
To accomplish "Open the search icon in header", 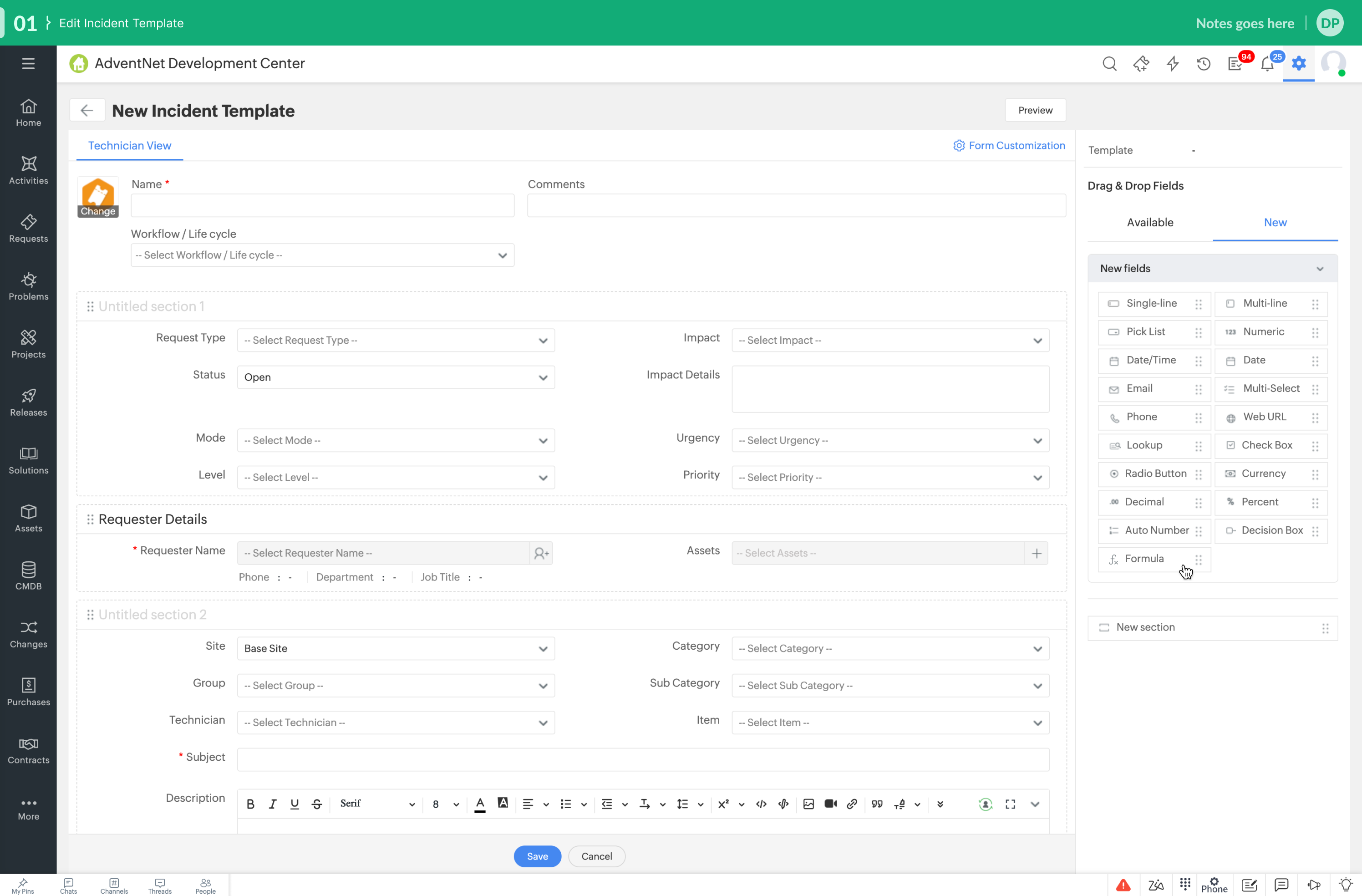I will point(1109,64).
